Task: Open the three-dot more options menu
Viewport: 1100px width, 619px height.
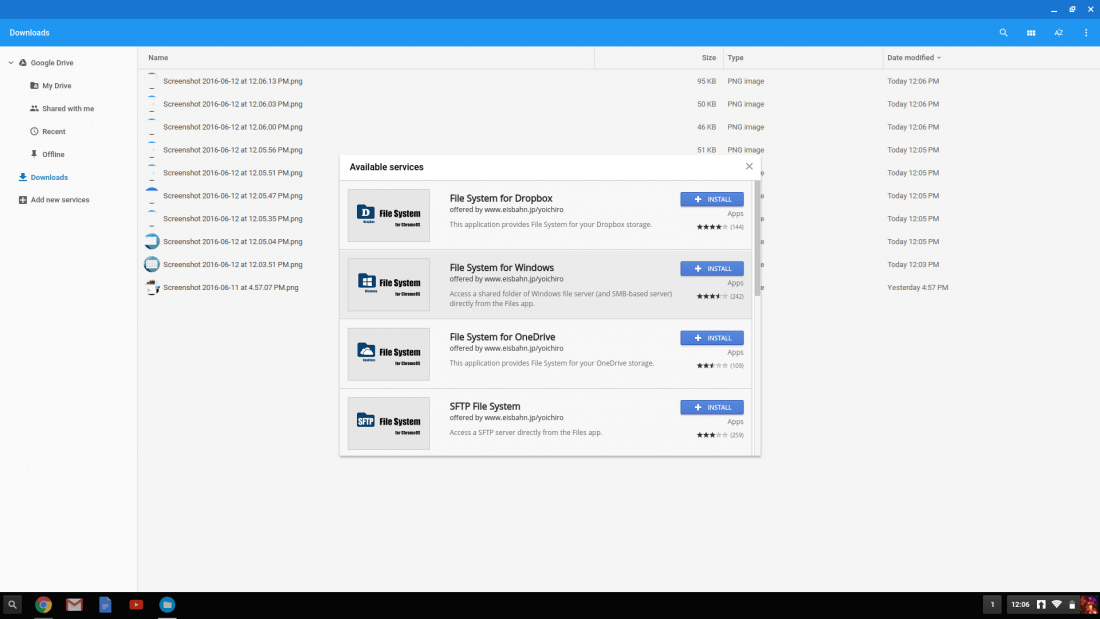Action: pyautogui.click(x=1086, y=33)
